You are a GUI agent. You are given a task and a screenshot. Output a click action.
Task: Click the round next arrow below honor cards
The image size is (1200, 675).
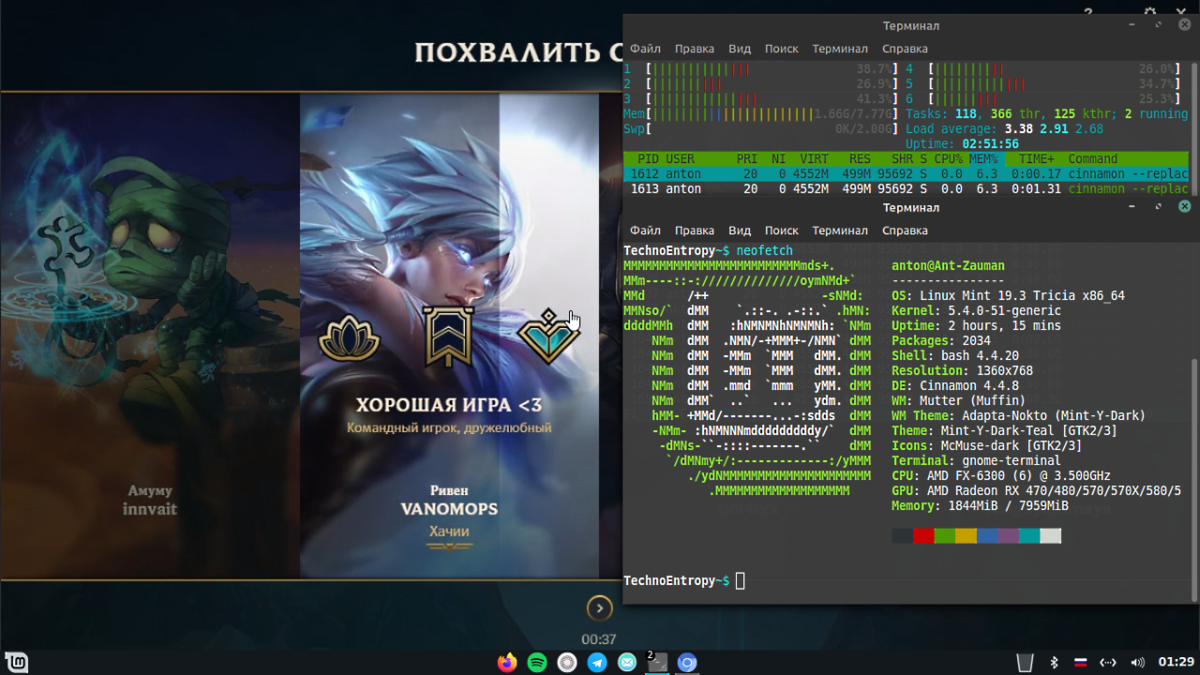[598, 608]
